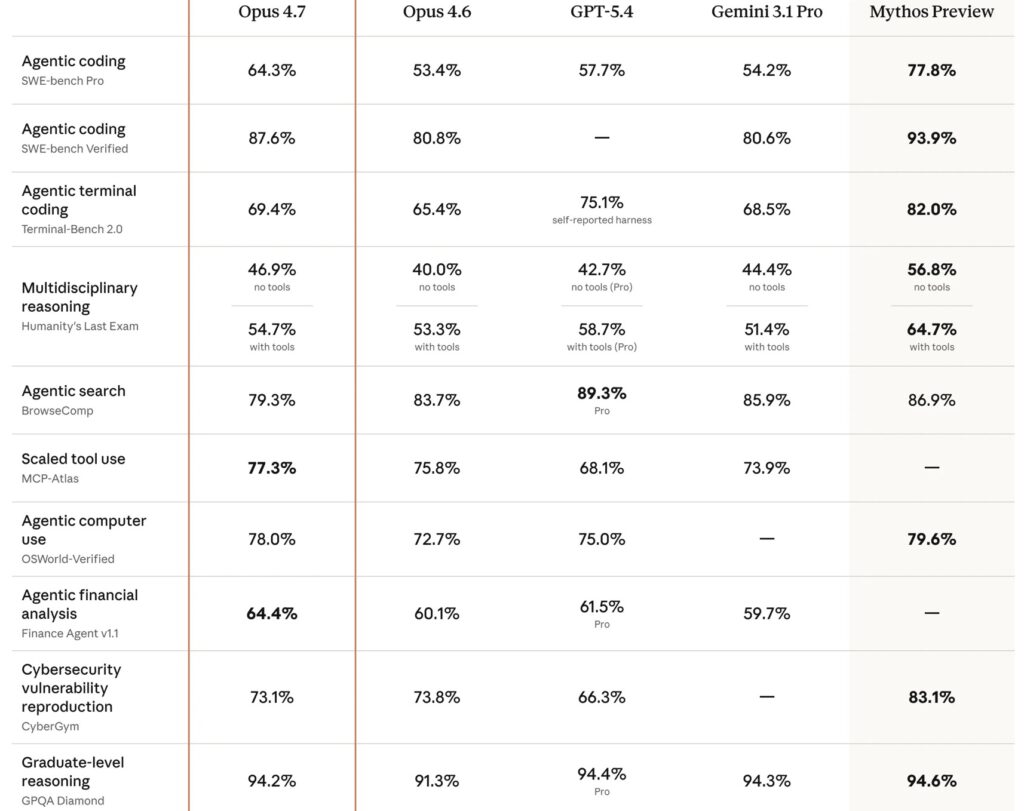Click the Opus 4.6 column header
This screenshot has height=811, width=1024.
tap(436, 12)
